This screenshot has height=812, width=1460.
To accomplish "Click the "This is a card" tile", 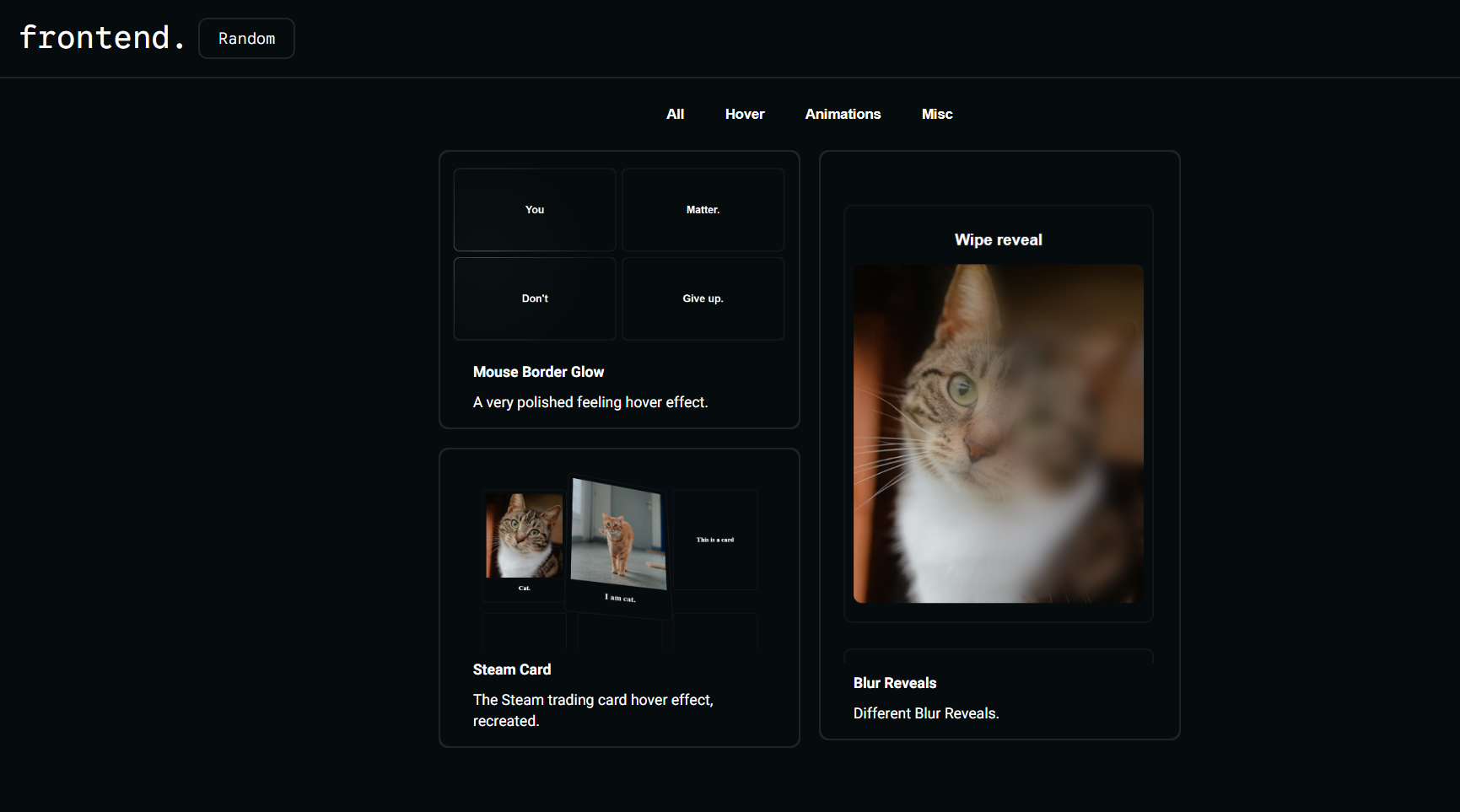I will 714,540.
